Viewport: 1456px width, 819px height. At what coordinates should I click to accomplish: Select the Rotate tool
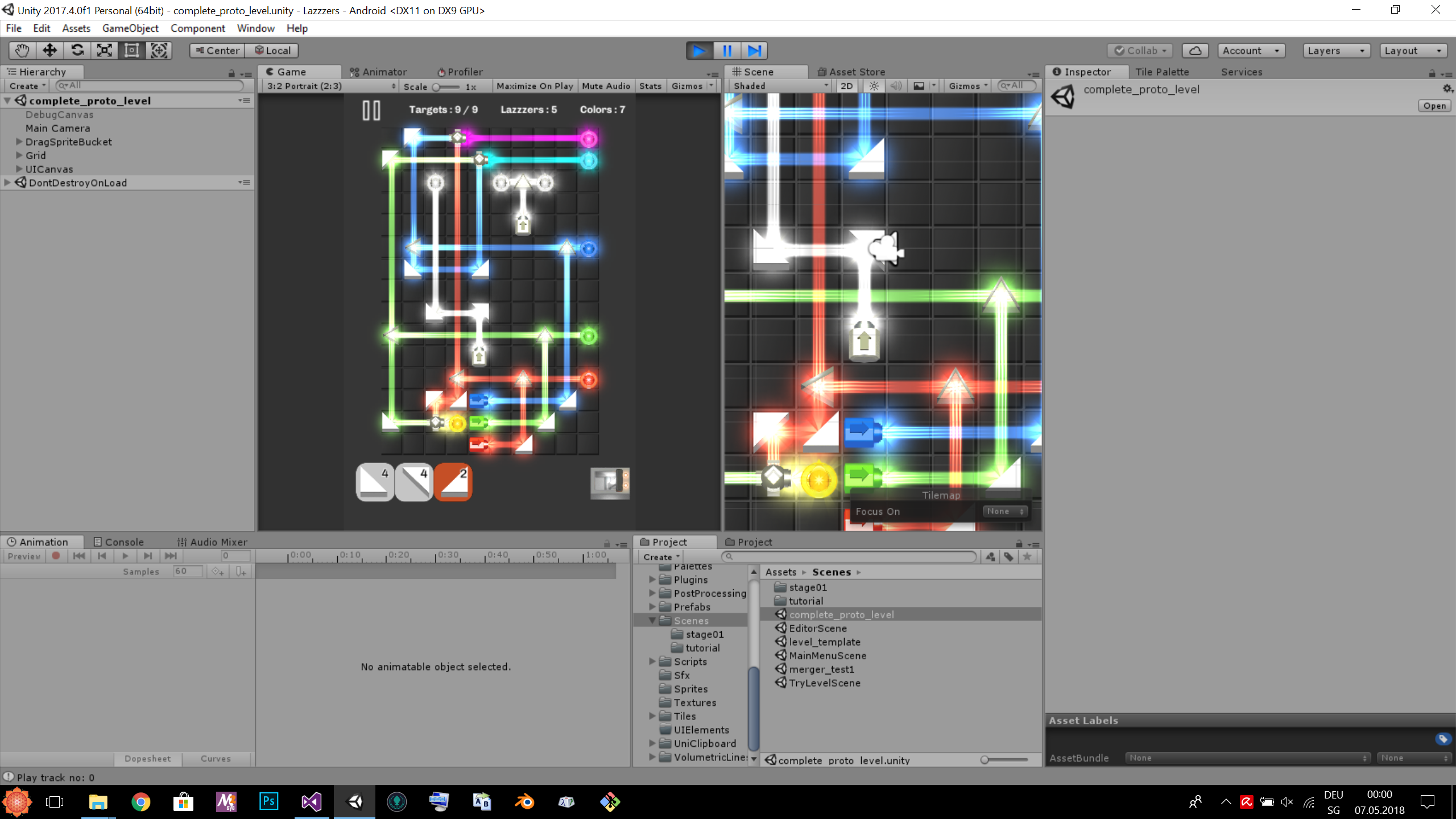[77, 51]
